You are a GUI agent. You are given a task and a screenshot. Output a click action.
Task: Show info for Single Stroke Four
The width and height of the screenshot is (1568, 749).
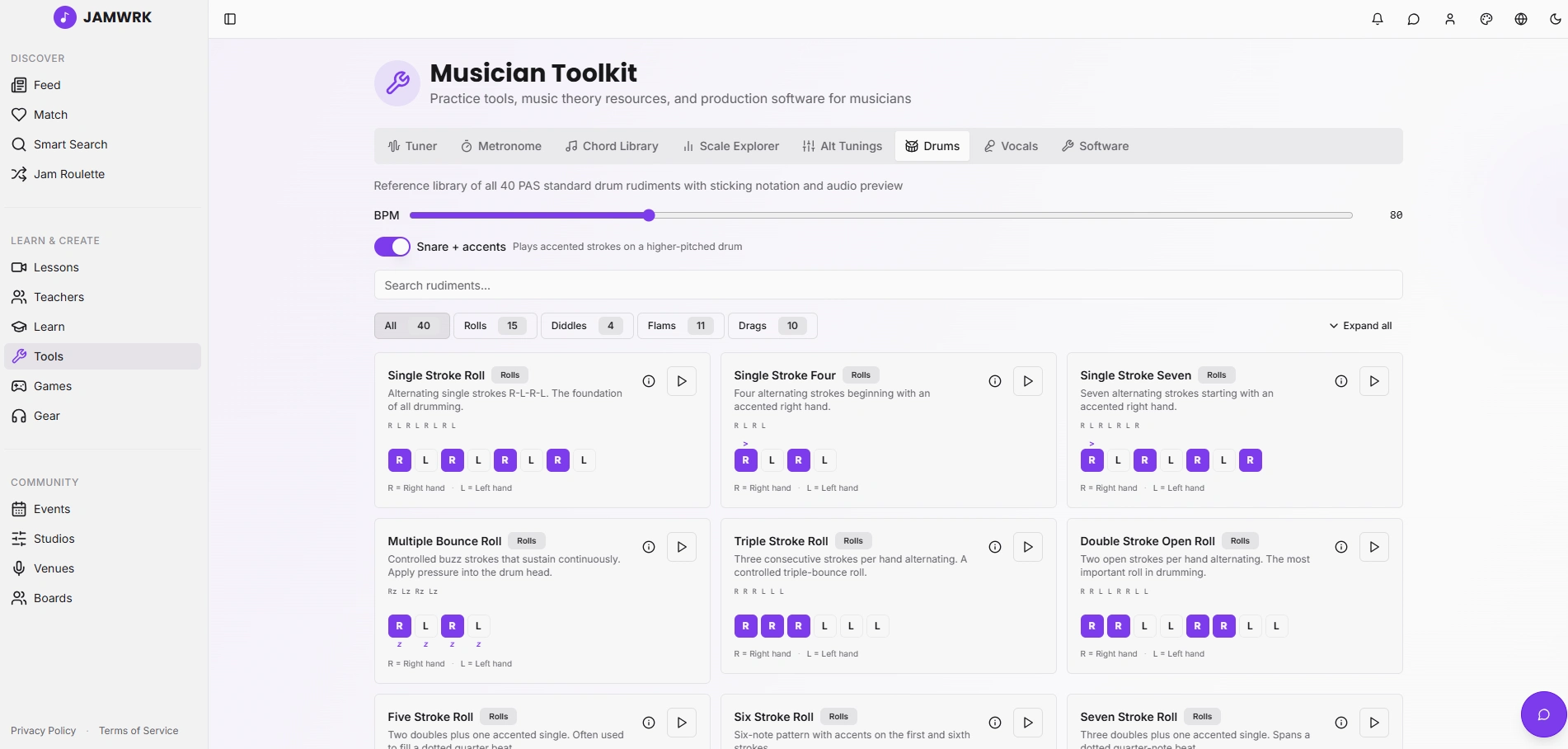pyautogui.click(x=995, y=381)
